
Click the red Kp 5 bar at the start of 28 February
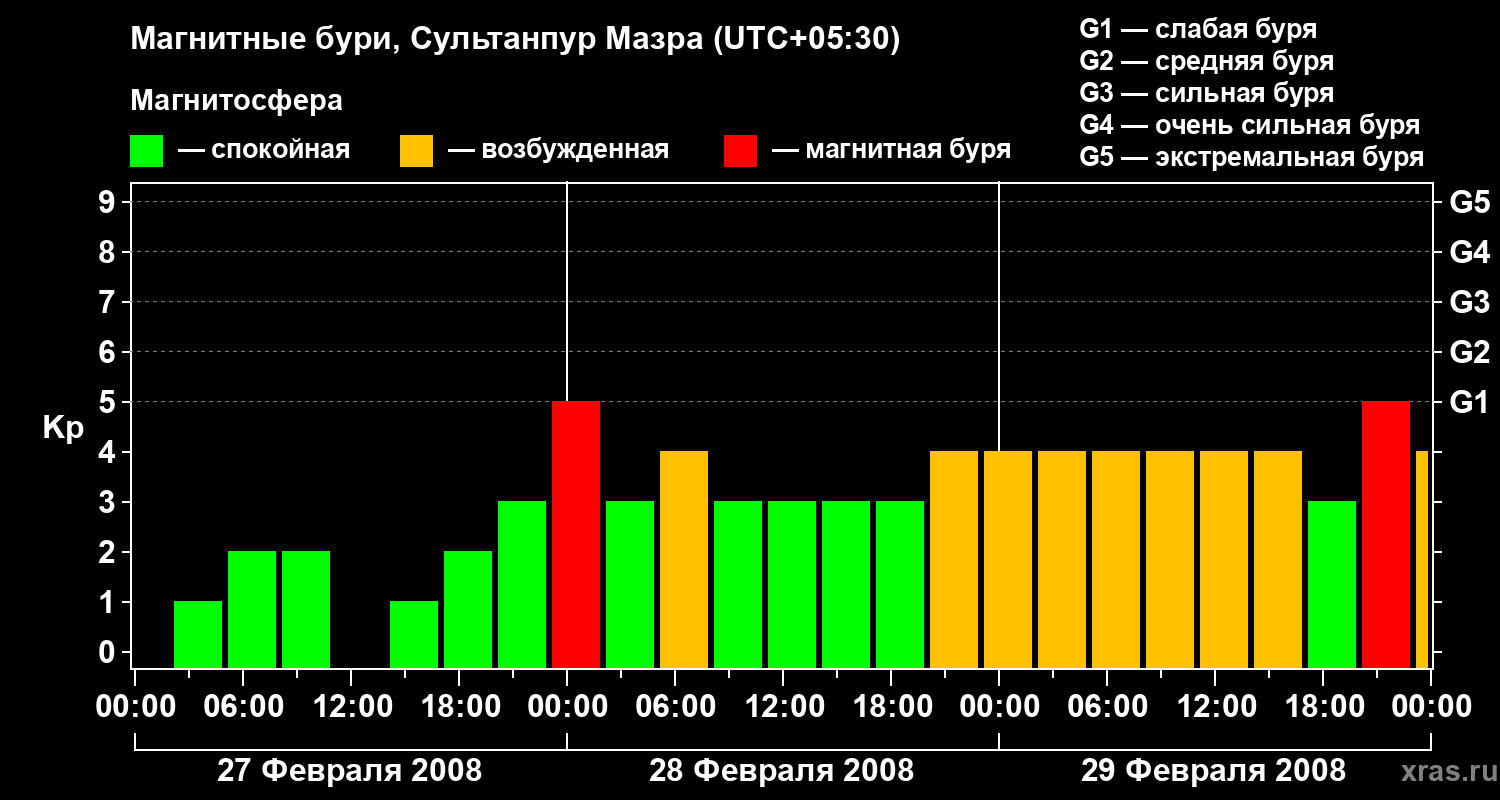click(576, 534)
